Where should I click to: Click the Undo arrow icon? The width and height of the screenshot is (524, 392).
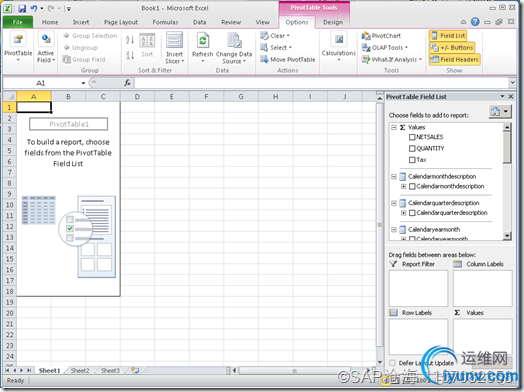coord(34,8)
